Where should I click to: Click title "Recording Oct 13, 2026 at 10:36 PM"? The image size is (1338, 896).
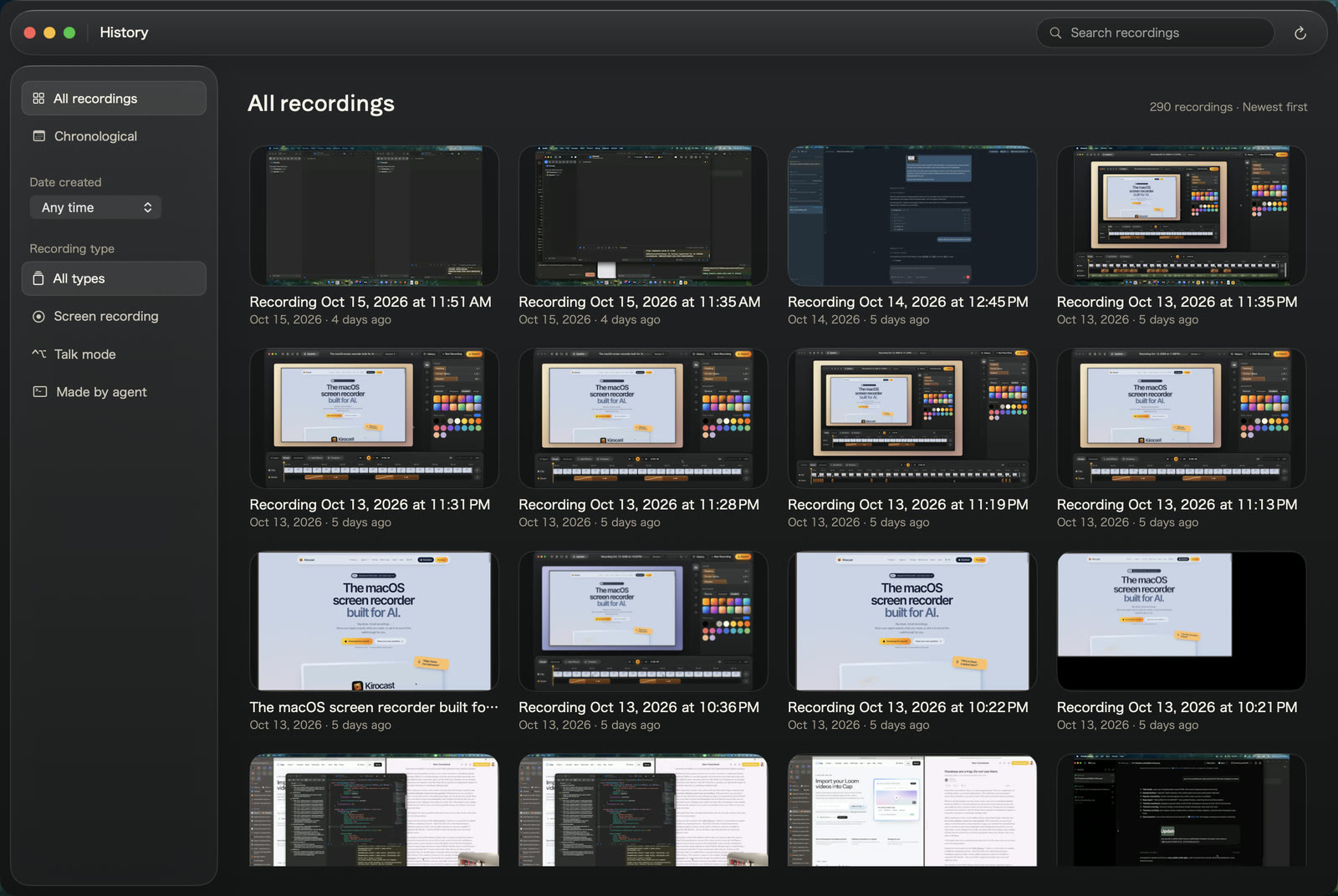pyautogui.click(x=639, y=707)
